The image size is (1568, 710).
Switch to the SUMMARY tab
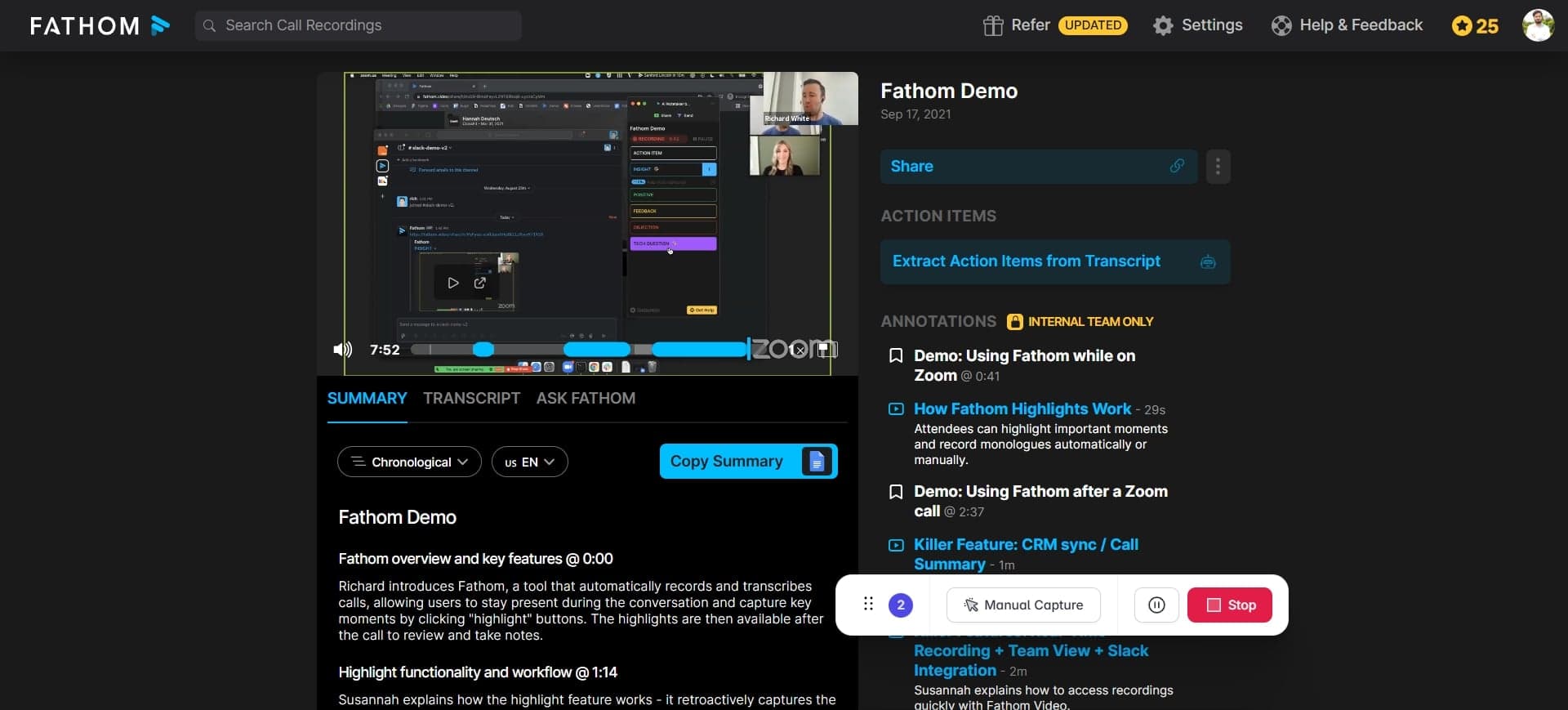367,398
